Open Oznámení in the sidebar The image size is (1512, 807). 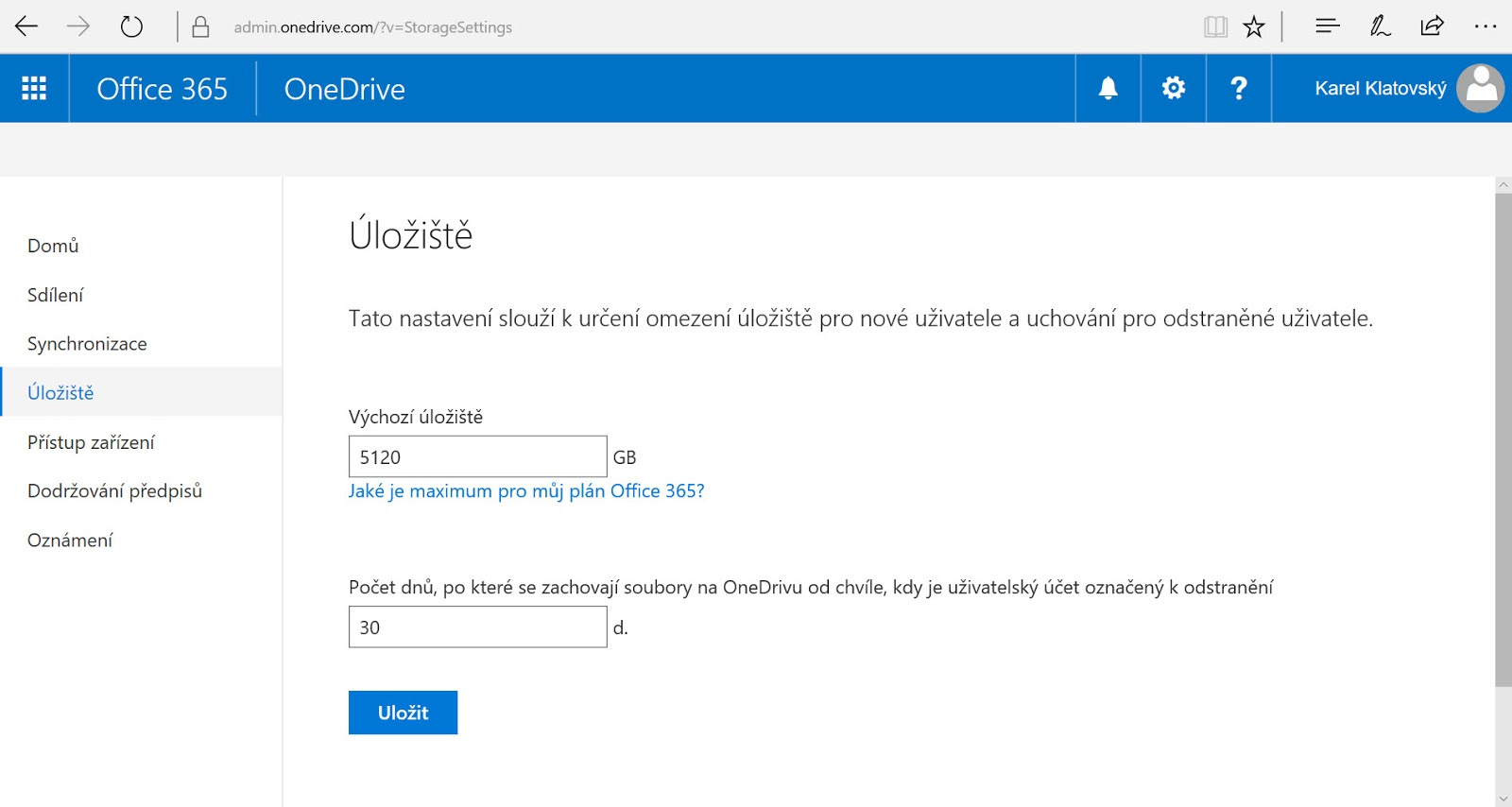(x=142, y=540)
